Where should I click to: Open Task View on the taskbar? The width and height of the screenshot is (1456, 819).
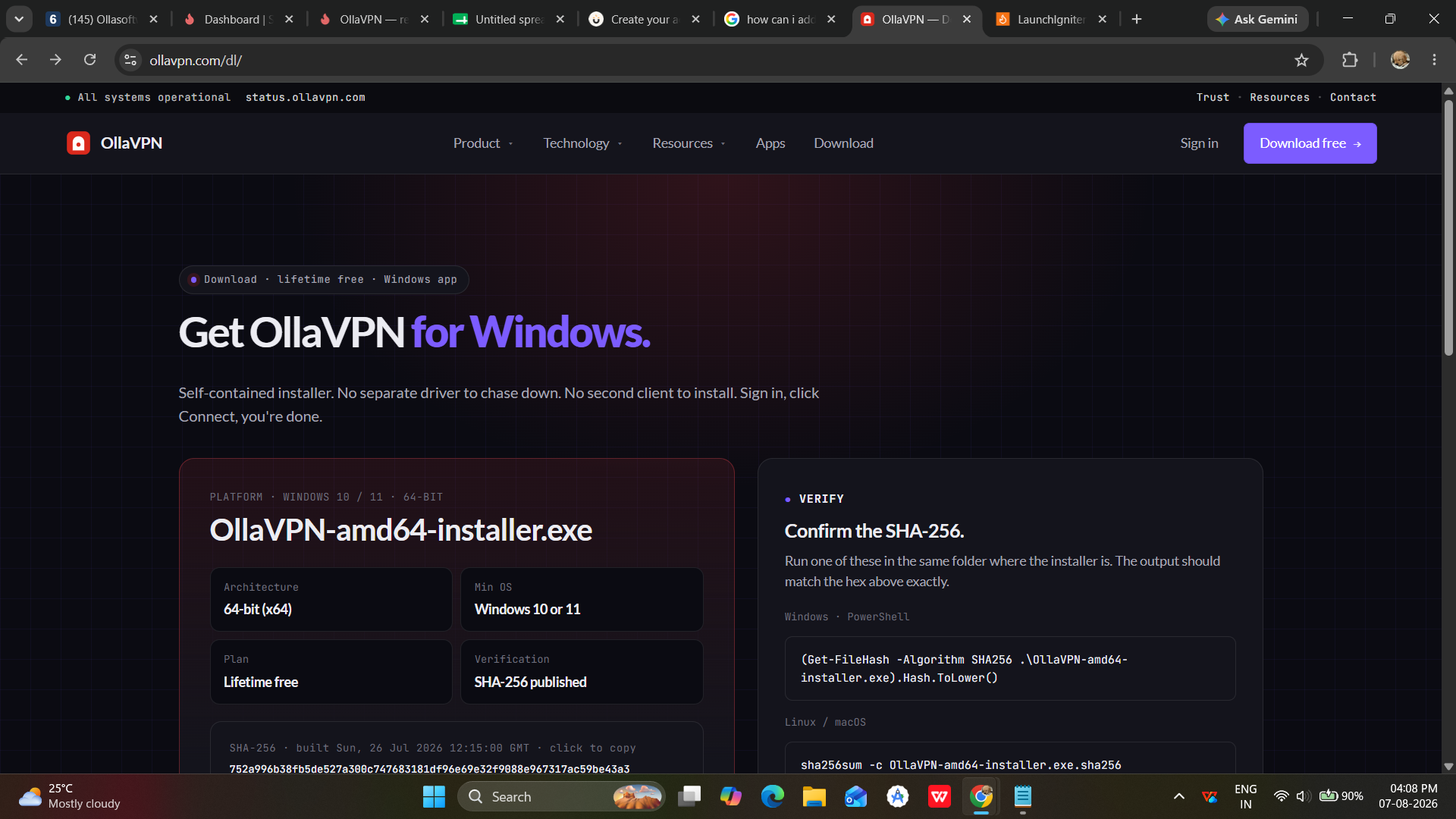689,796
